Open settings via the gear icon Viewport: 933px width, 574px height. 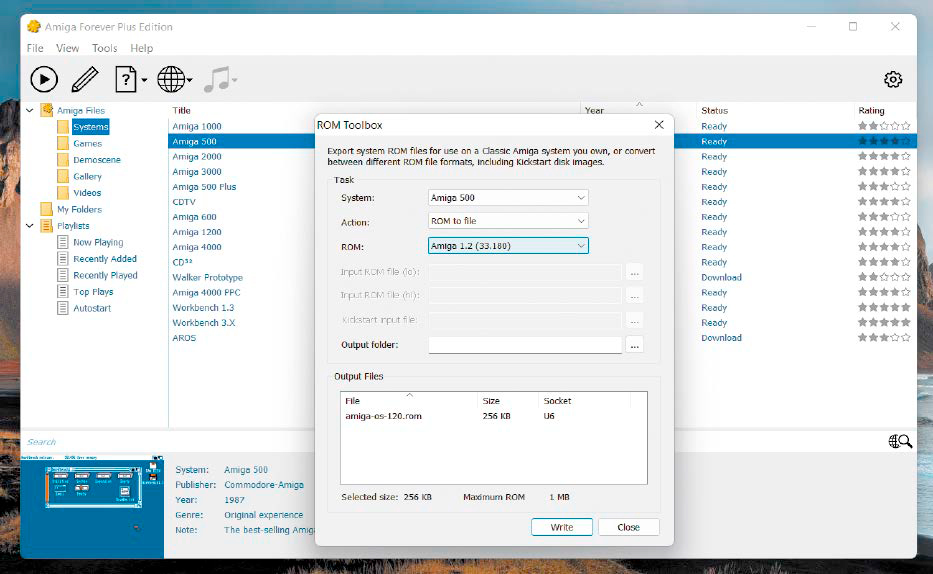(x=893, y=79)
